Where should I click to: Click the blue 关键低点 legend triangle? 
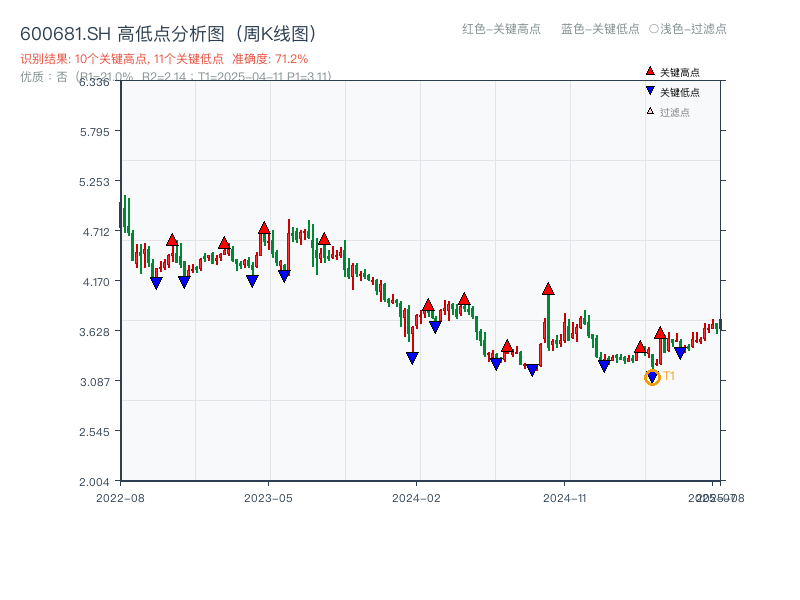click(x=650, y=91)
